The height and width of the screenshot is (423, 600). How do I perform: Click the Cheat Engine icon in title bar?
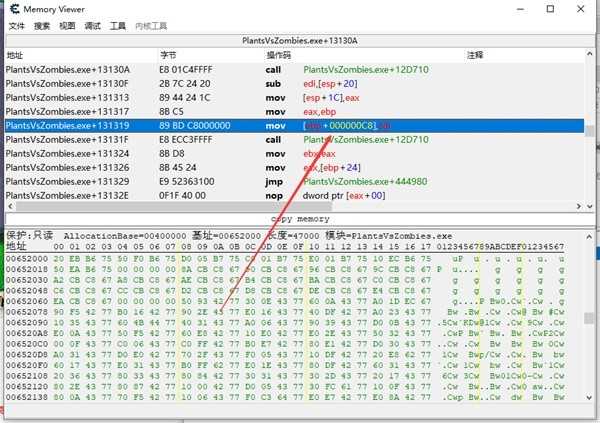tap(12, 9)
